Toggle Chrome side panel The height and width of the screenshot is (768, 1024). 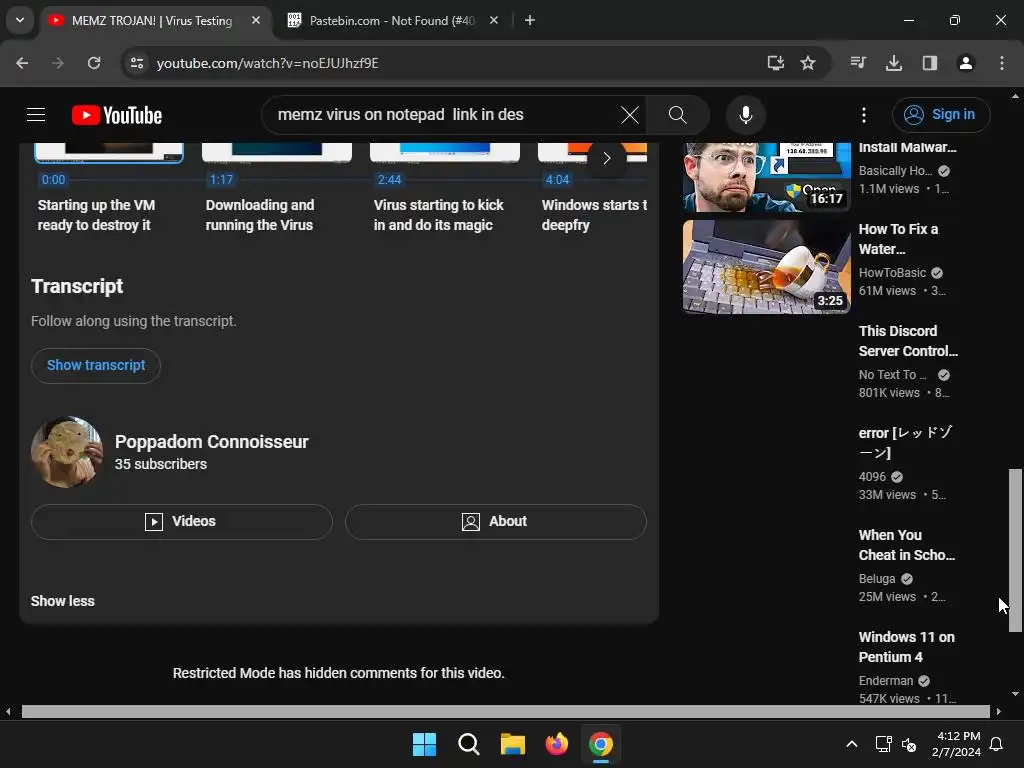(x=930, y=63)
